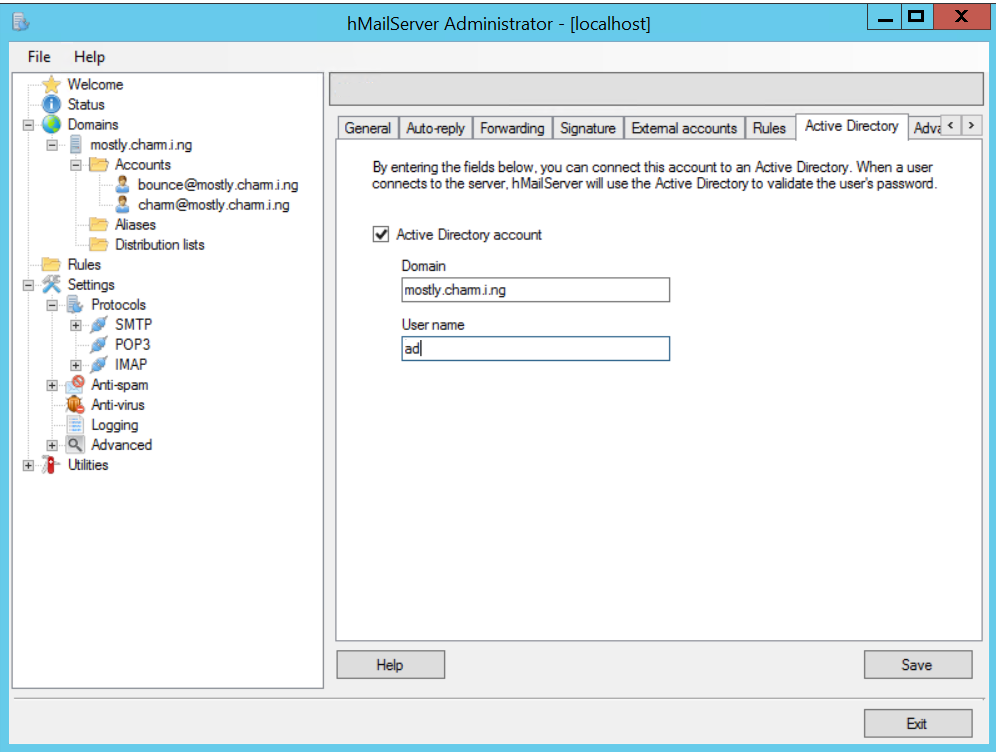Click the Advanced magnifier icon
Viewport: 996px width, 752px height.
pyautogui.click(x=76, y=445)
